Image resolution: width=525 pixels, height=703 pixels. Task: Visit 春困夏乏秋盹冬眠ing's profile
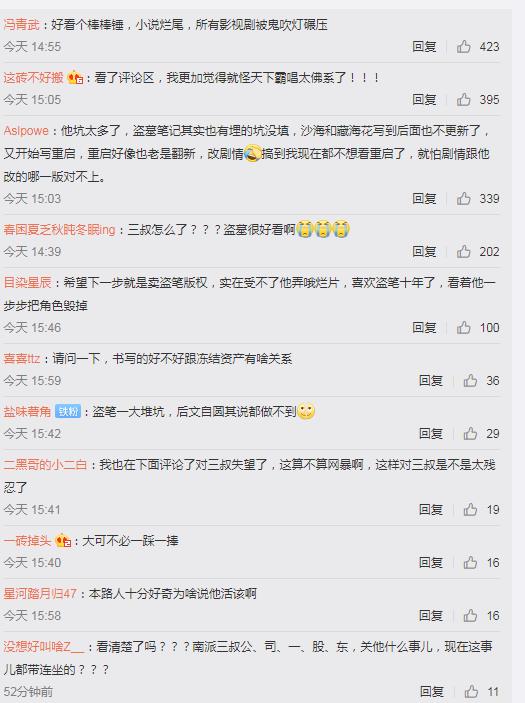click(x=59, y=230)
